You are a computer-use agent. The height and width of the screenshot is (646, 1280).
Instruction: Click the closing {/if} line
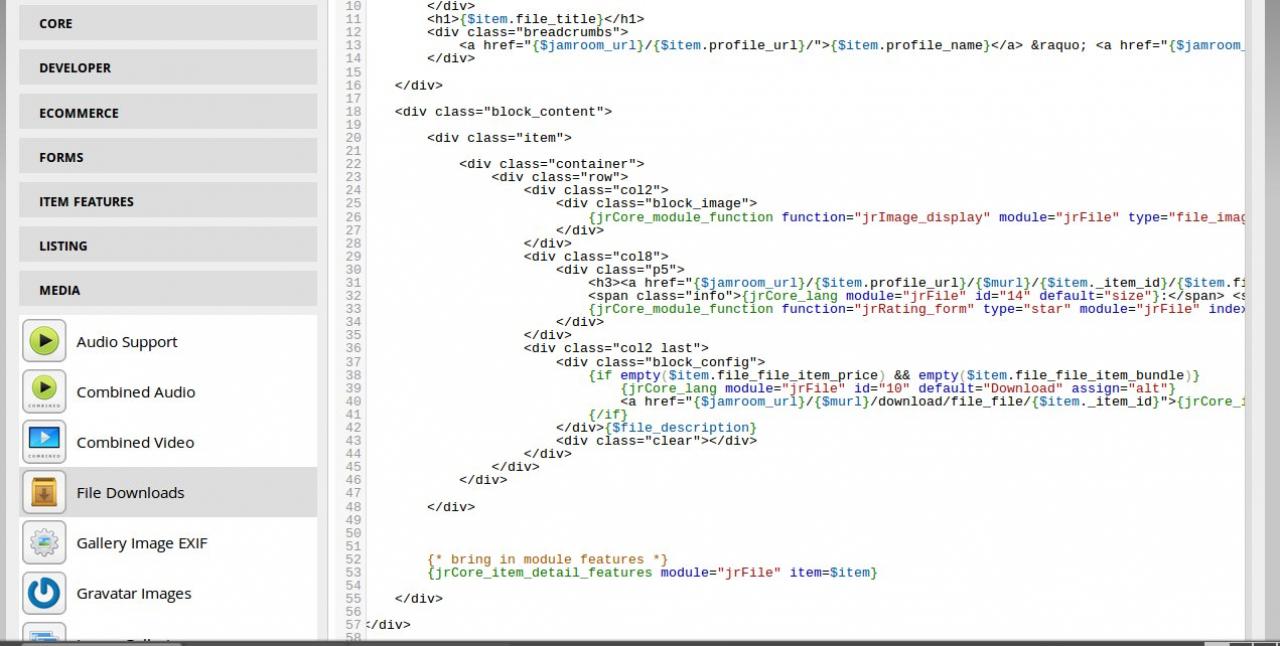click(x=608, y=414)
